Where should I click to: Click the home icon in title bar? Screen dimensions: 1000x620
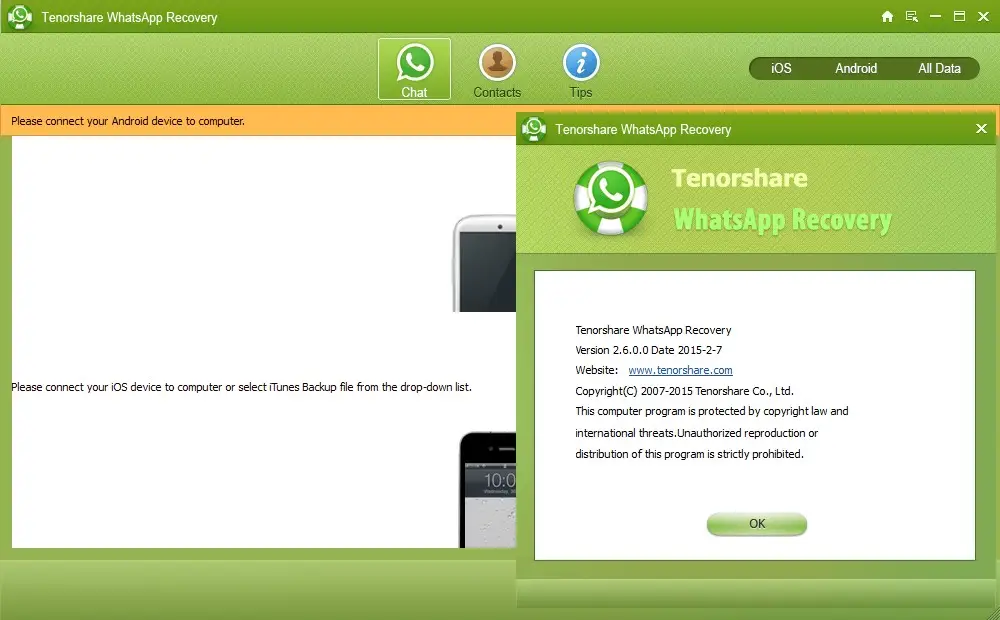pos(887,17)
